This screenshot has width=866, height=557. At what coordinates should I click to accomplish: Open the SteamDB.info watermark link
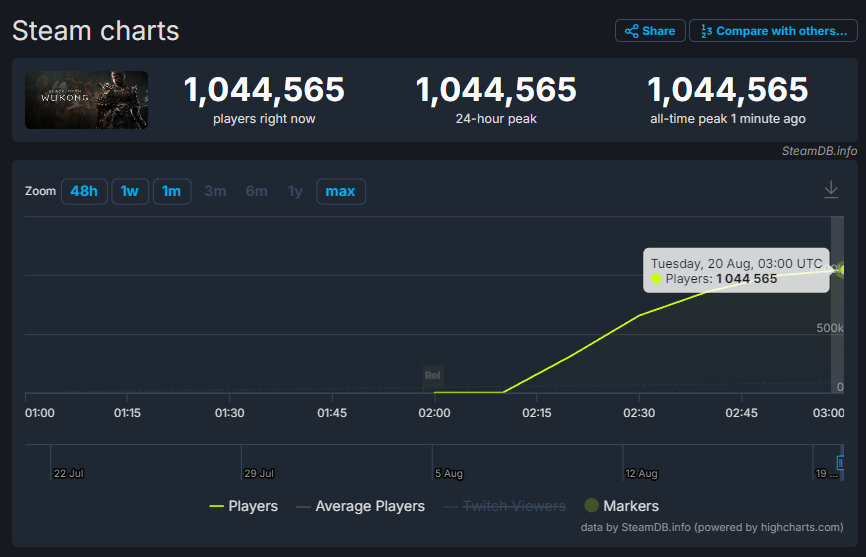pyautogui.click(x=820, y=151)
